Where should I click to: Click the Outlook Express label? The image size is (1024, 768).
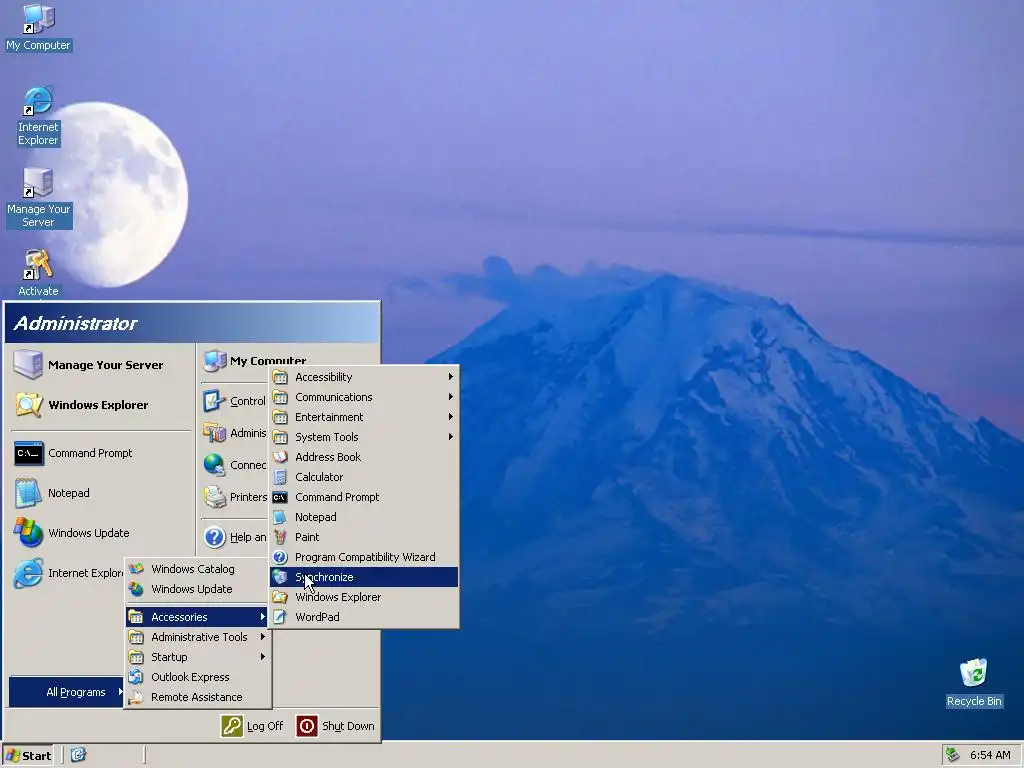point(190,677)
